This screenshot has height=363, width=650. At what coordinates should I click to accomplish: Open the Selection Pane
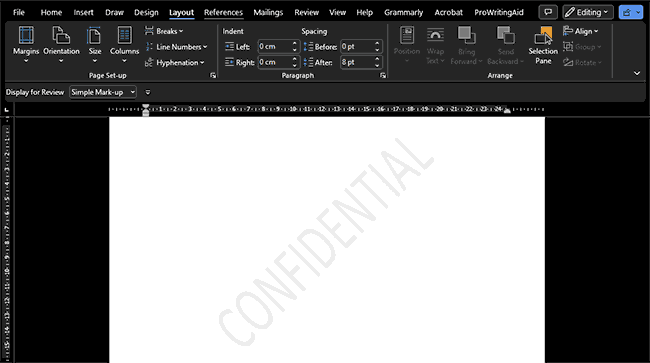pyautogui.click(x=543, y=45)
